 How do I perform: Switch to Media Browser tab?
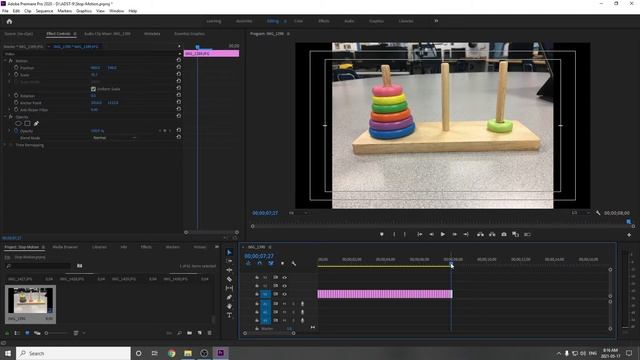pos(65,247)
